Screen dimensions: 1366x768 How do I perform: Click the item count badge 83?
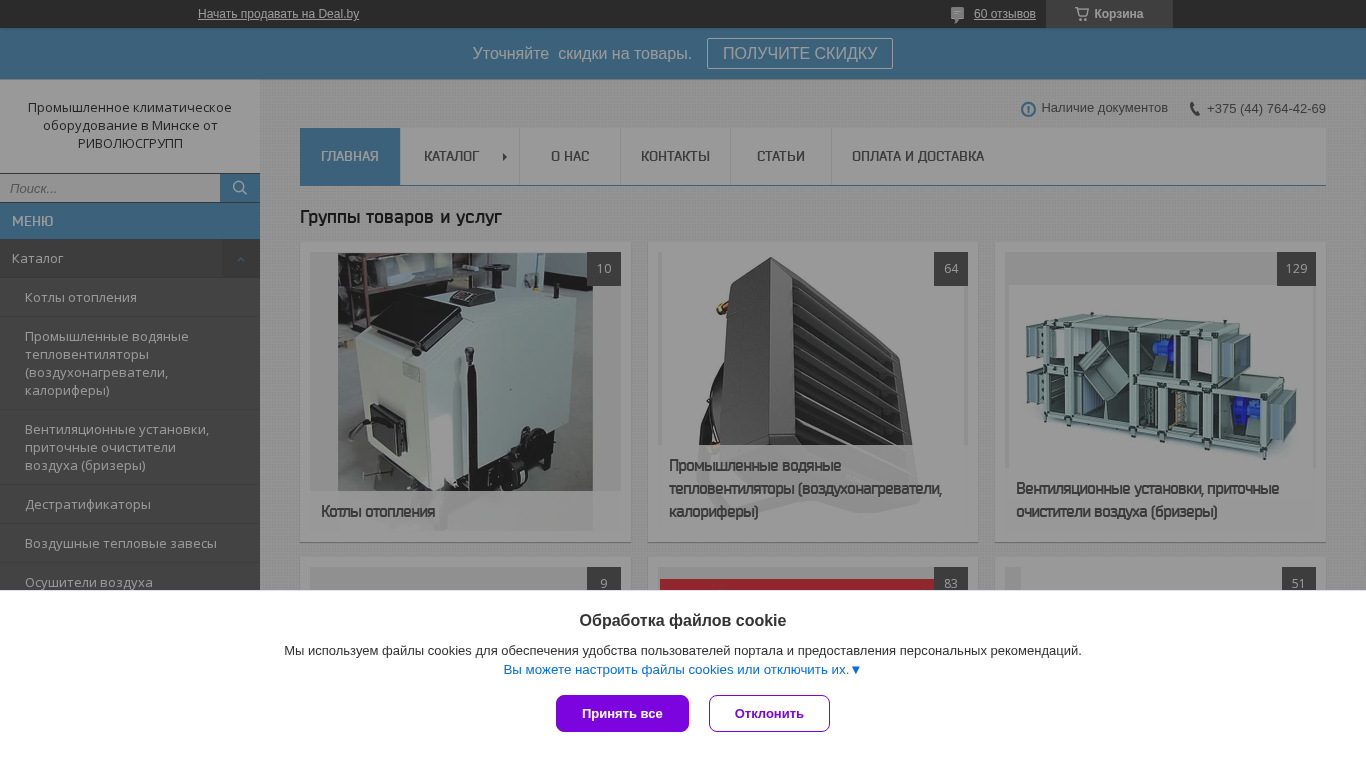click(951, 579)
